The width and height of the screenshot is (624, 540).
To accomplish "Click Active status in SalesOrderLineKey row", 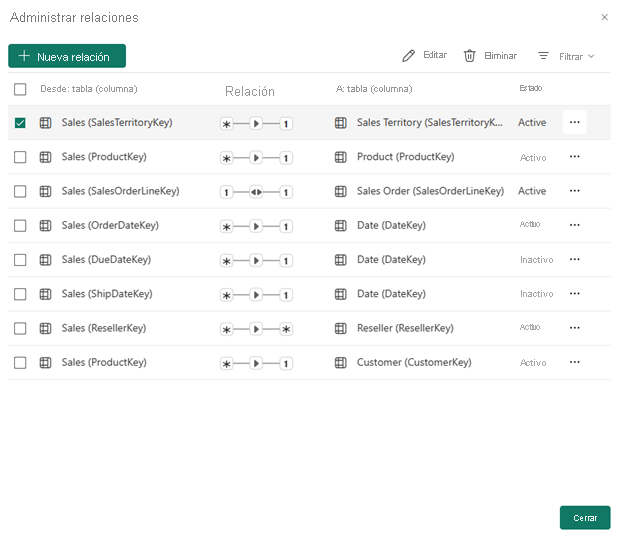I will [x=532, y=191].
